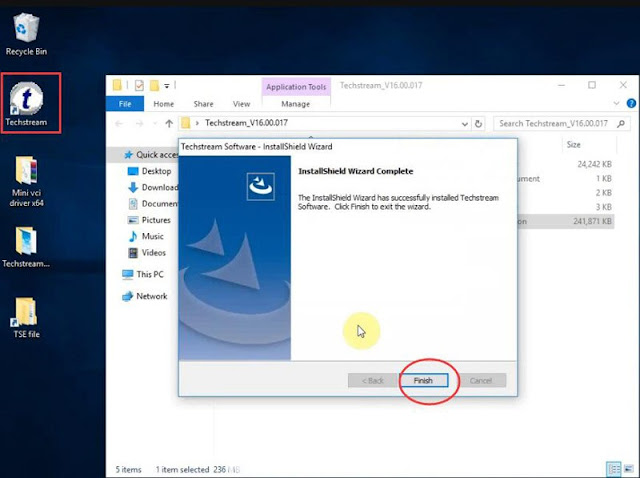The image size is (640, 478).
Task: Select the Application Tools tab
Action: 296,87
